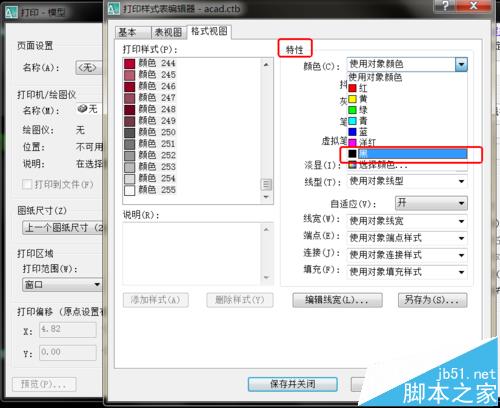
Task: Open the 端点(E) style dropdown
Action: click(407, 238)
